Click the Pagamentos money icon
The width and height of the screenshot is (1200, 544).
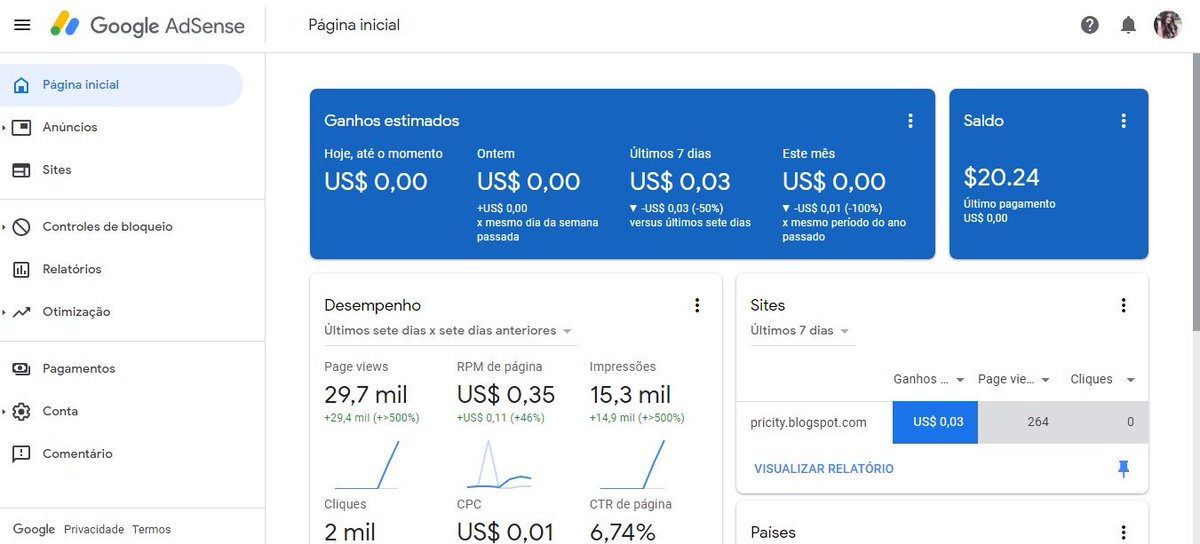[x=21, y=369]
